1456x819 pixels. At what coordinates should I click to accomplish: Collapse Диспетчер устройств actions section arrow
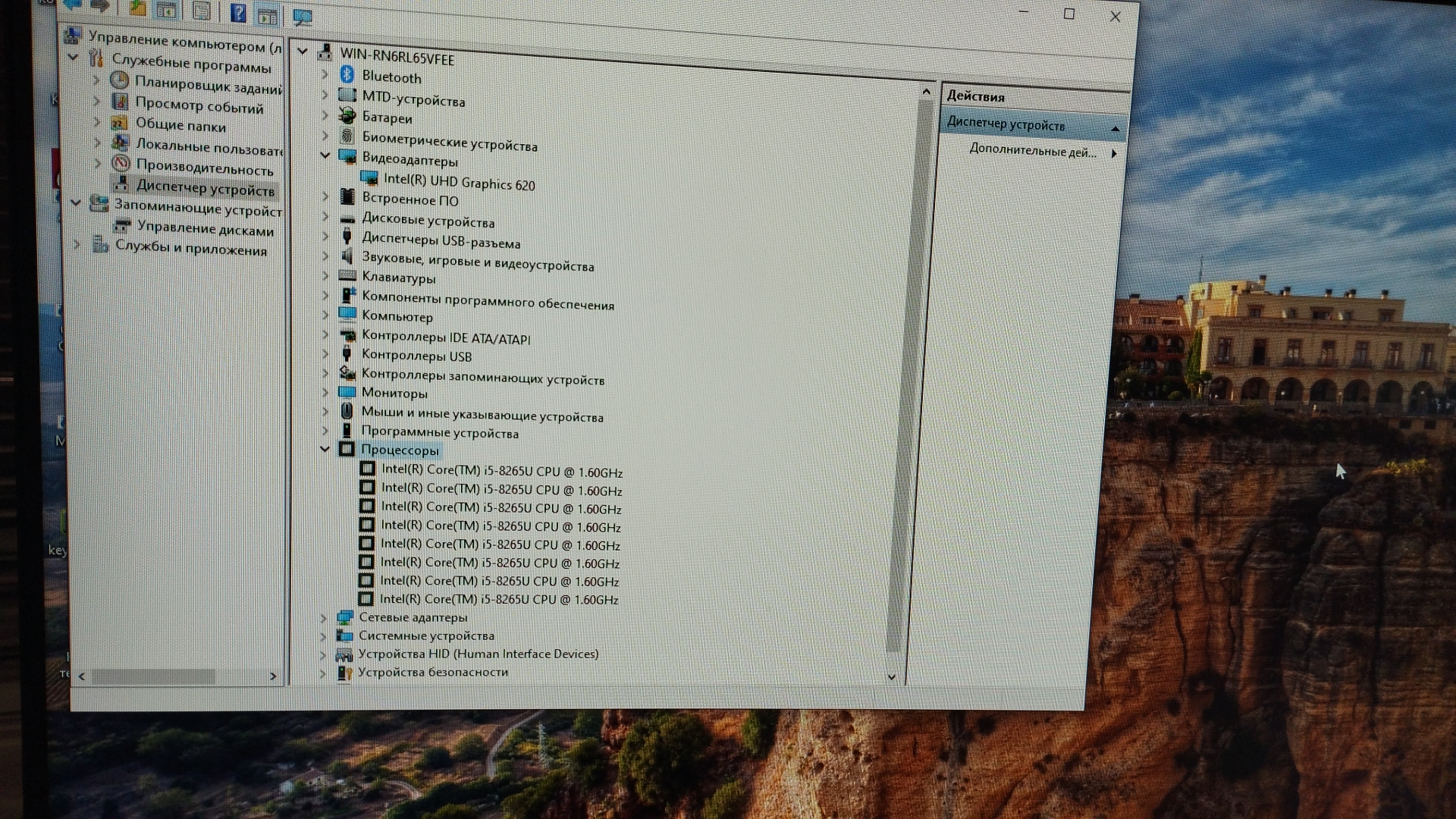pos(1115,129)
